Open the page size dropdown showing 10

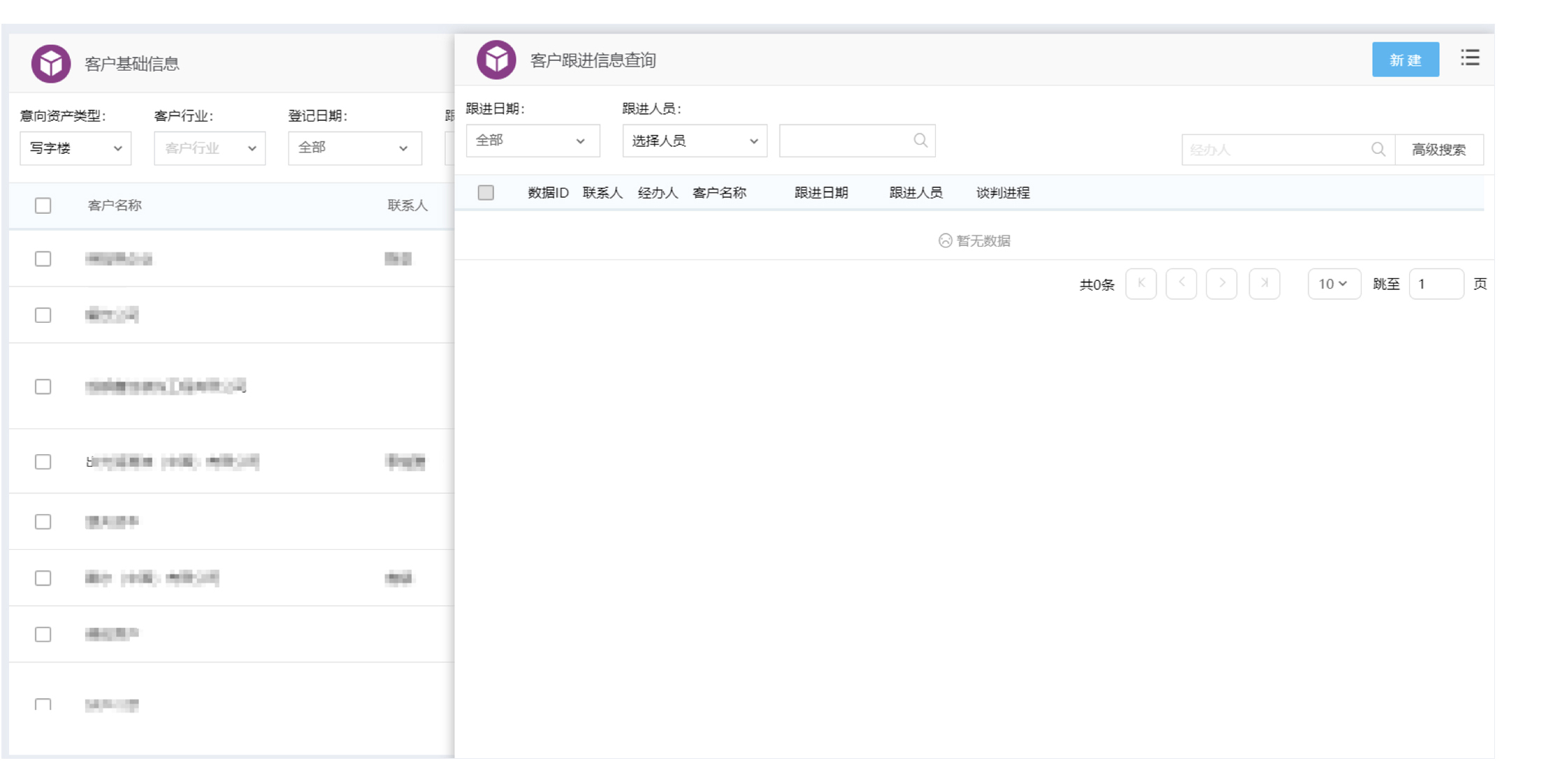1334,284
